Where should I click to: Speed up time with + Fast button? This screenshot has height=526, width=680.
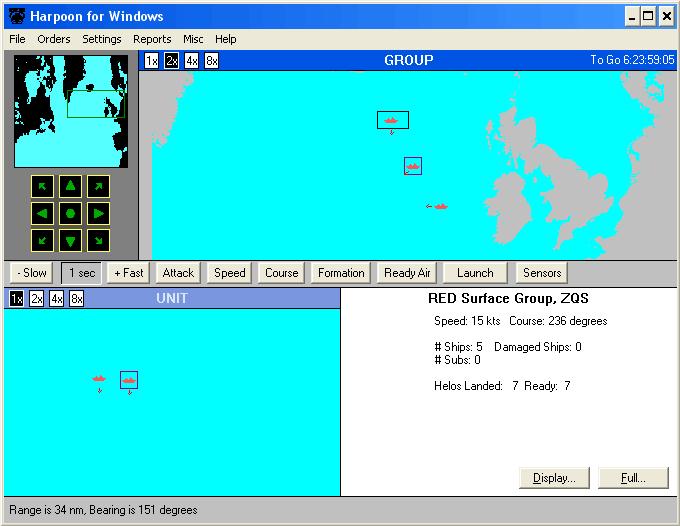pos(129,273)
